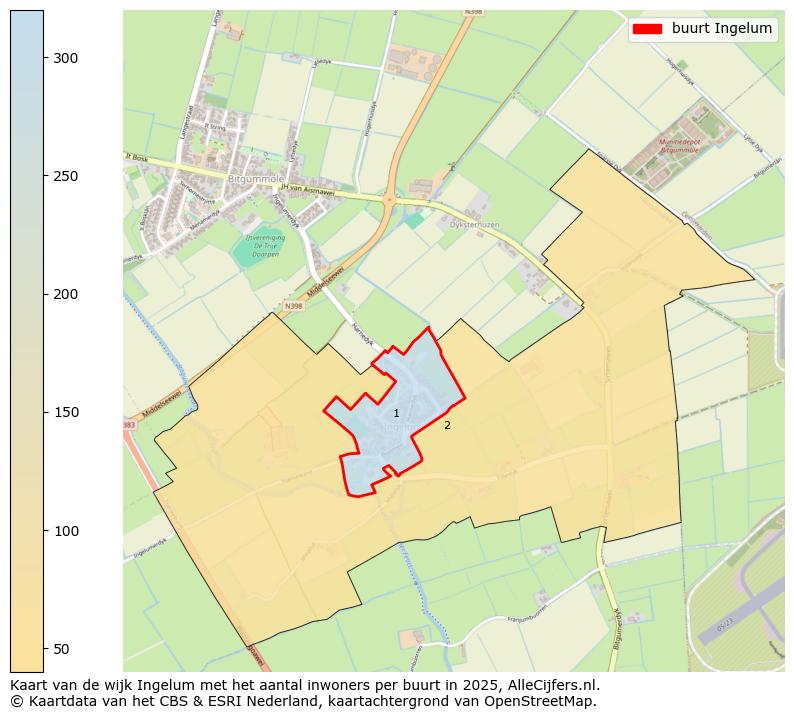
Task: Click the 50 tick on the colorbar
Action: pyautogui.click(x=62, y=648)
